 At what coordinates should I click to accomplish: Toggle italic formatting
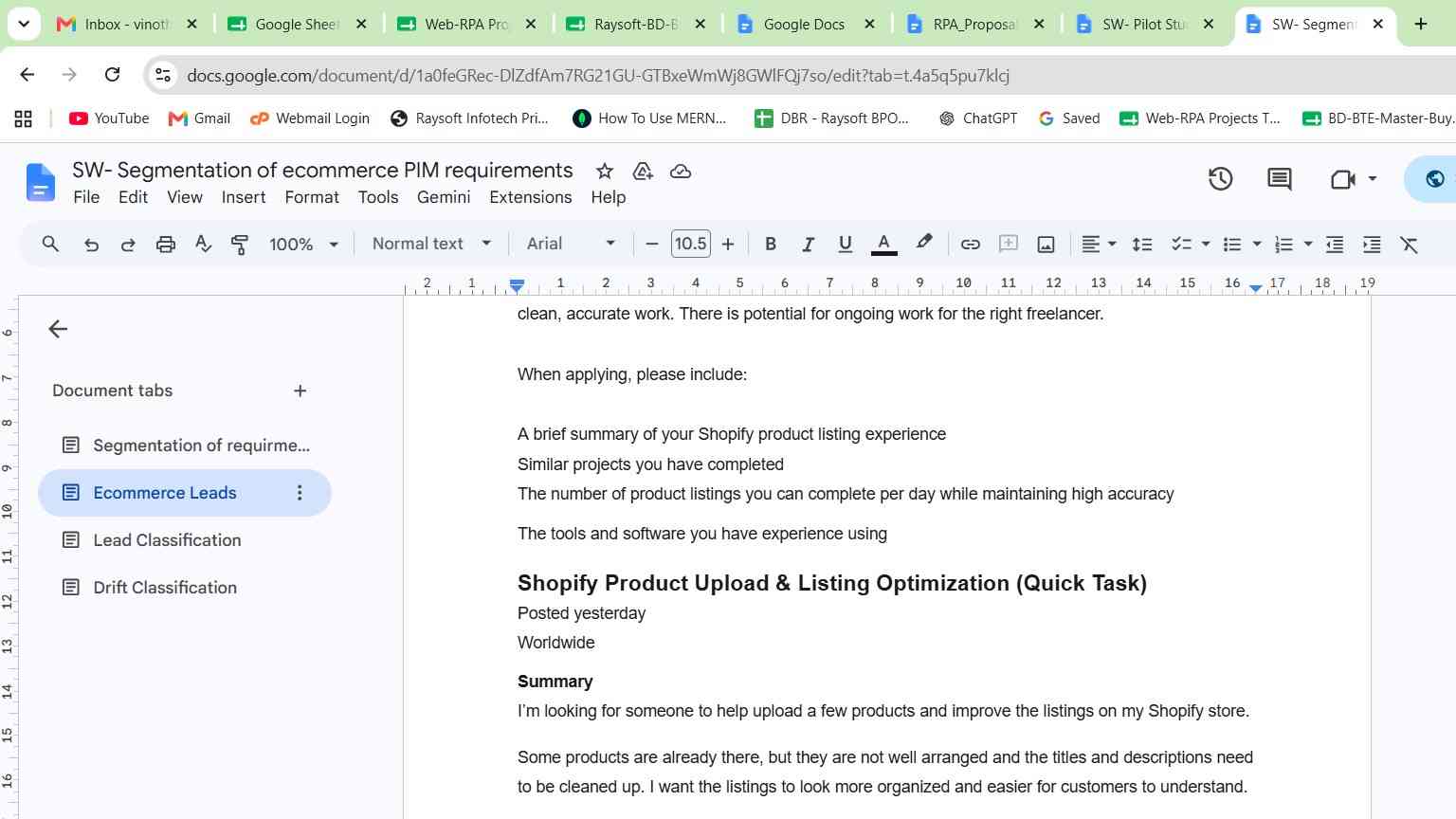[x=808, y=245]
